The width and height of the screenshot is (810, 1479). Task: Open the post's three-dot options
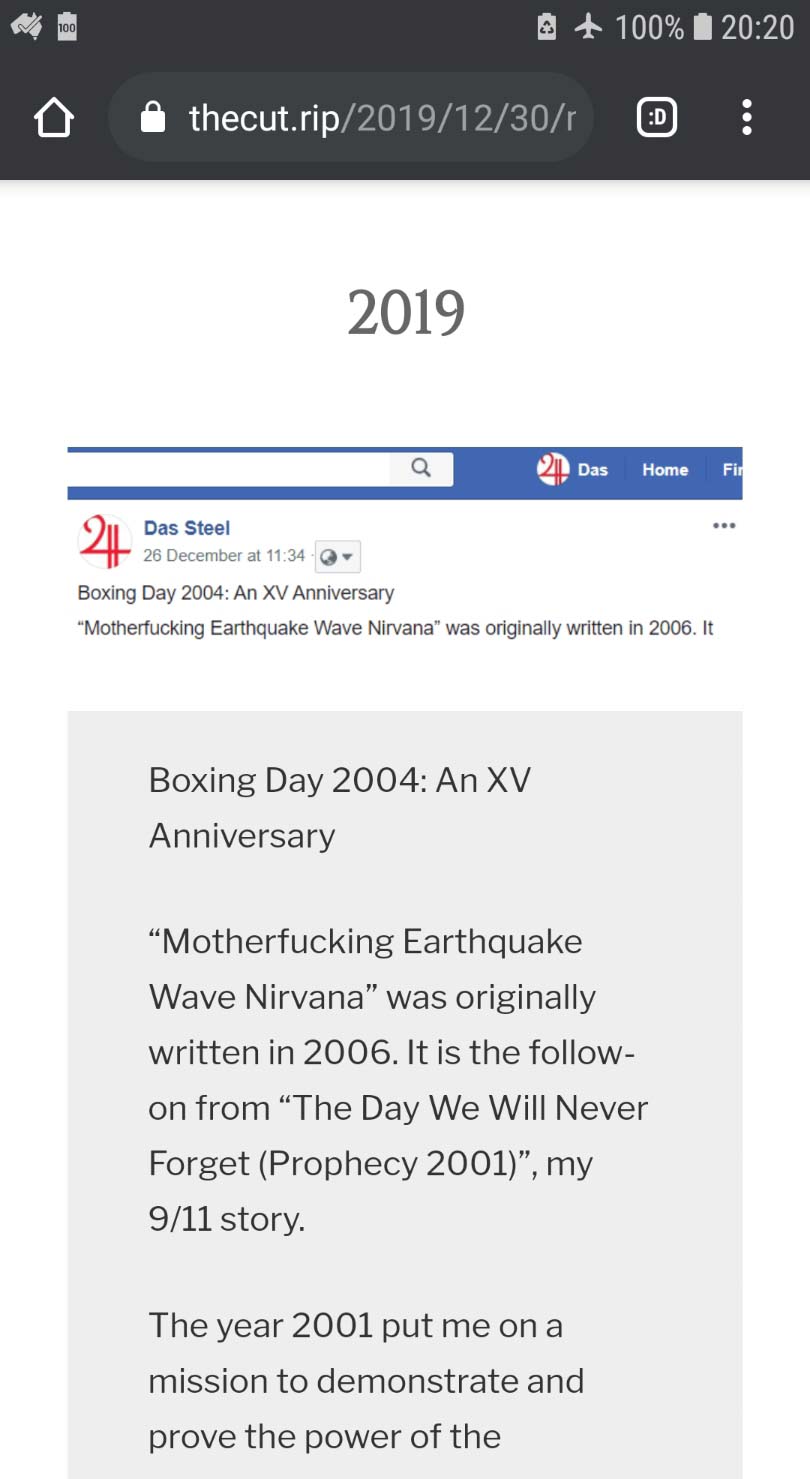point(724,526)
